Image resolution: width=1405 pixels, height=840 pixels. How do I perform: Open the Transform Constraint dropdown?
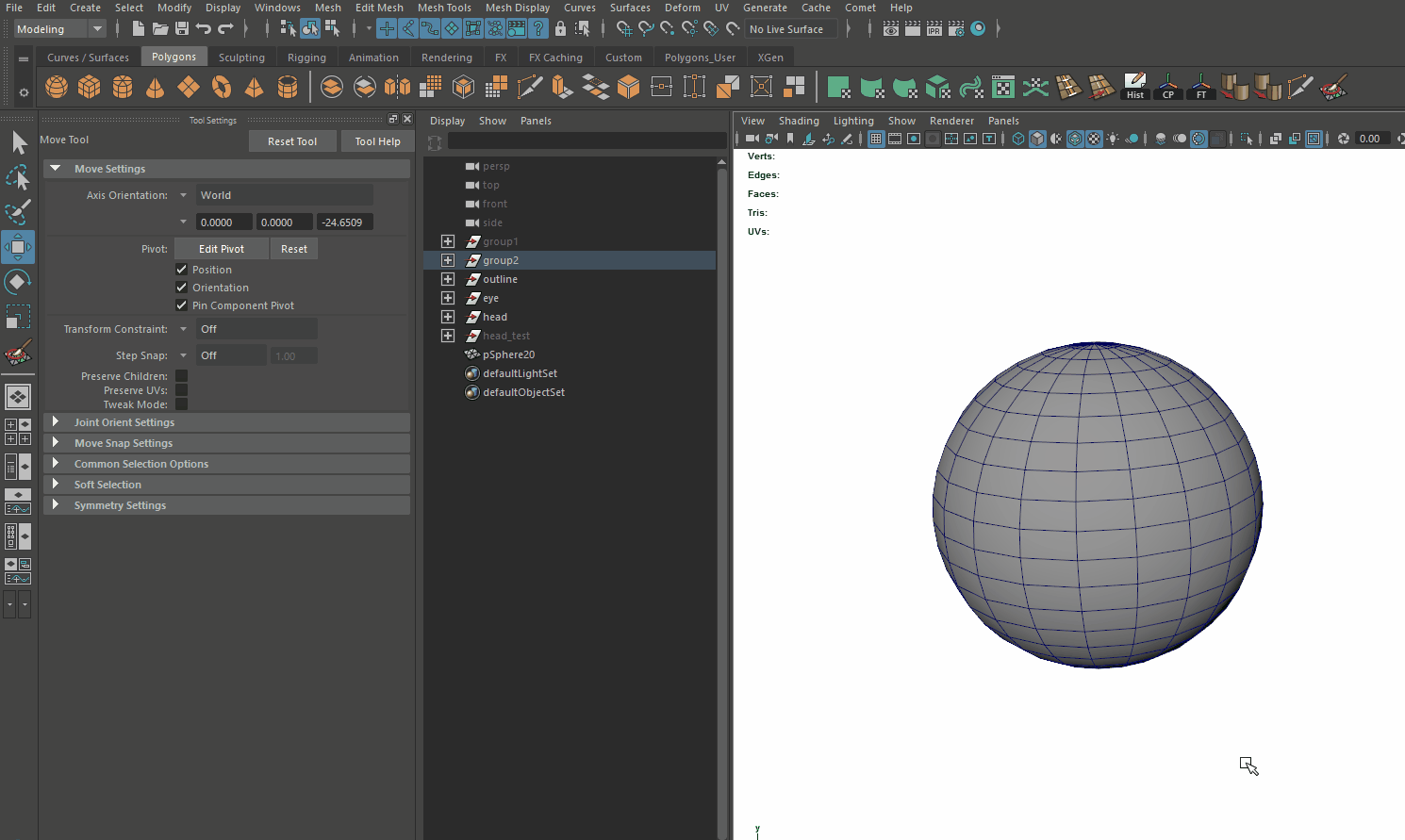tap(256, 329)
